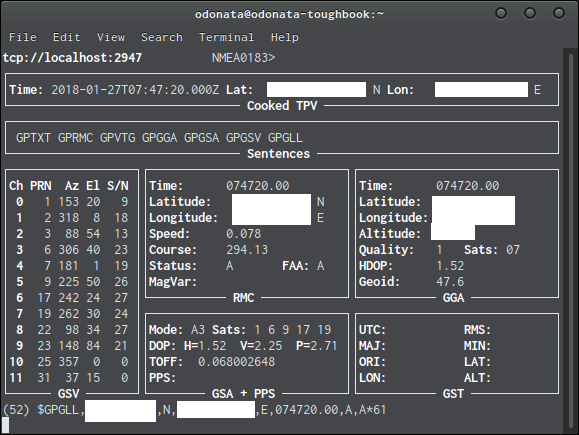Viewport: 579px width, 435px height.
Task: Click the FAA label in RMC
Action: [x=296, y=266]
